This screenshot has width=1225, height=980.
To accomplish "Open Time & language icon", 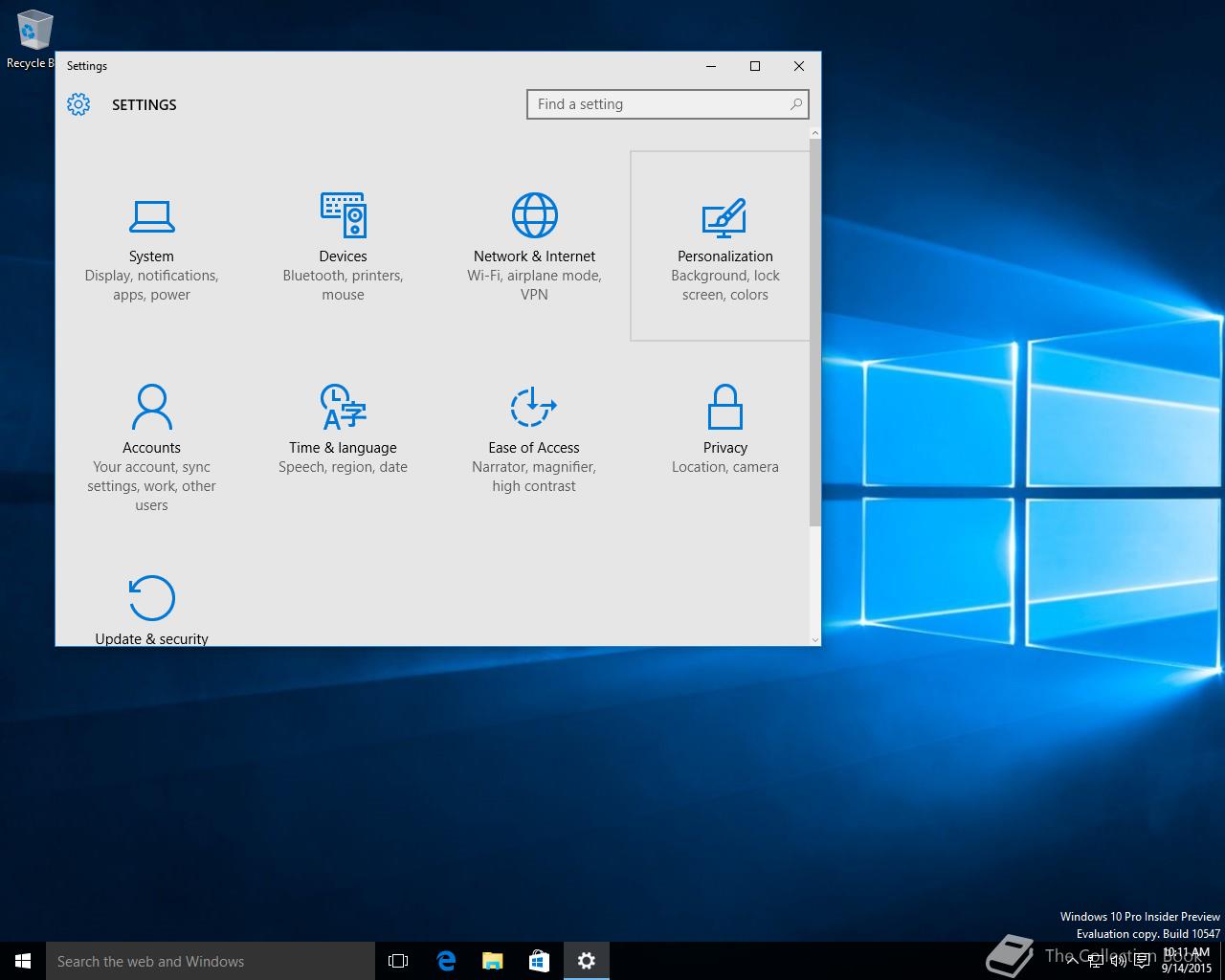I will pyautogui.click(x=343, y=407).
